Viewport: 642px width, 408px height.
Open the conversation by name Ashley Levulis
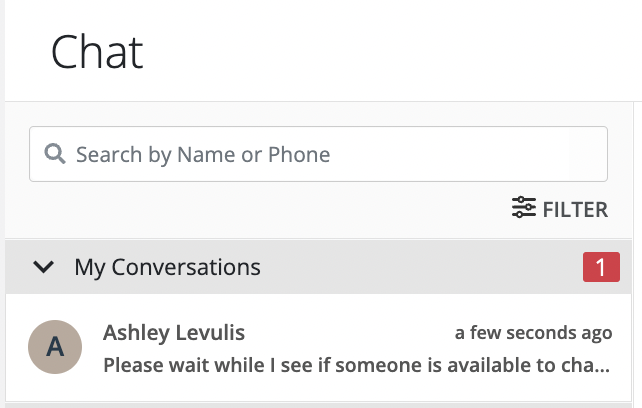[174, 333]
